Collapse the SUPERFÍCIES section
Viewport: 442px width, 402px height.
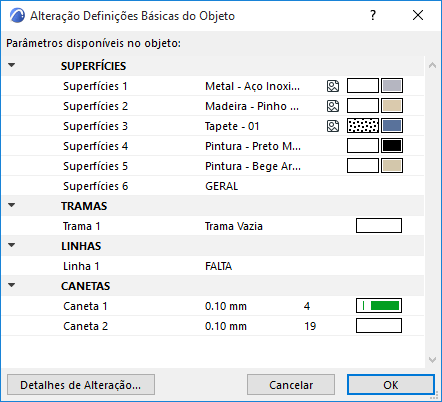pyautogui.click(x=12, y=65)
